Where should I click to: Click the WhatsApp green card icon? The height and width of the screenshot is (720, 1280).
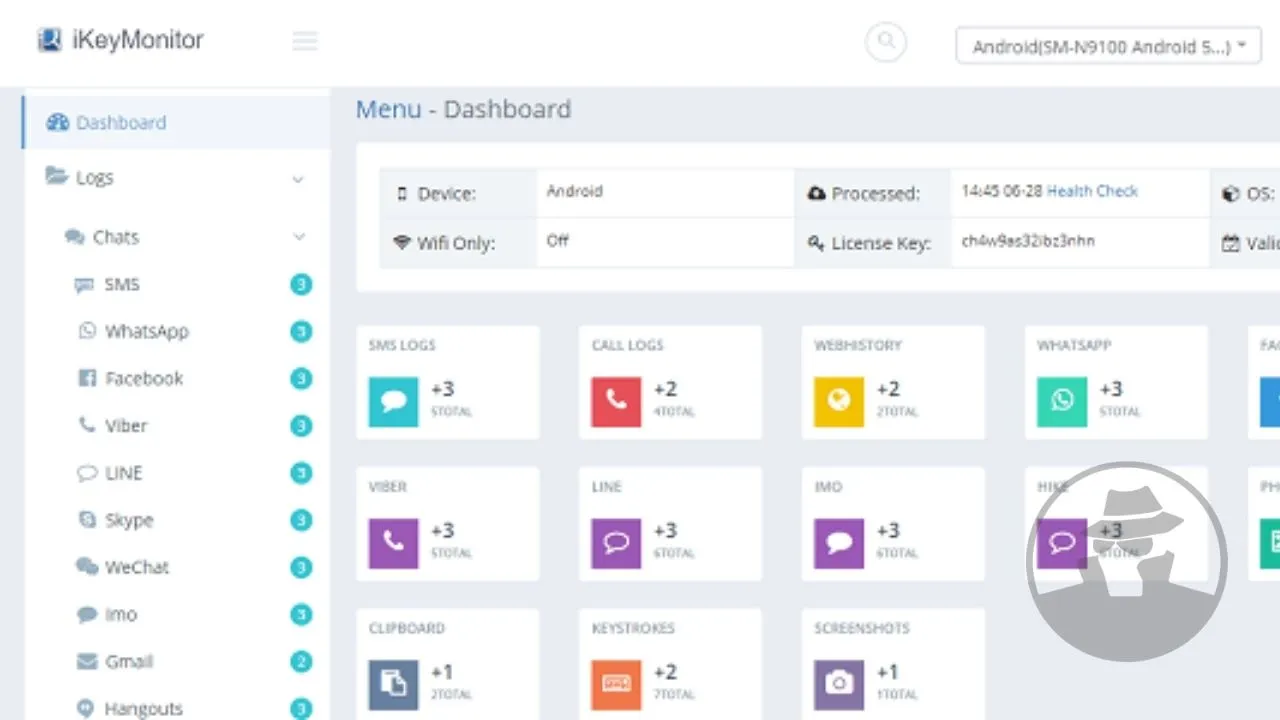point(1062,402)
